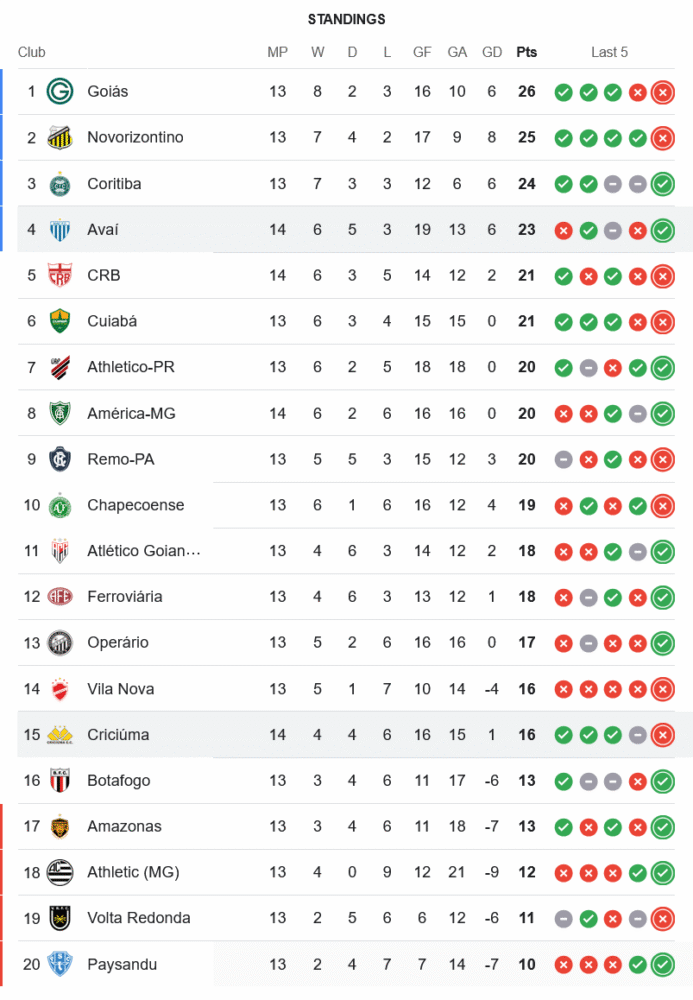693x1000 pixels.
Task: Click the Volta Redonda team name
Action: [x=139, y=918]
